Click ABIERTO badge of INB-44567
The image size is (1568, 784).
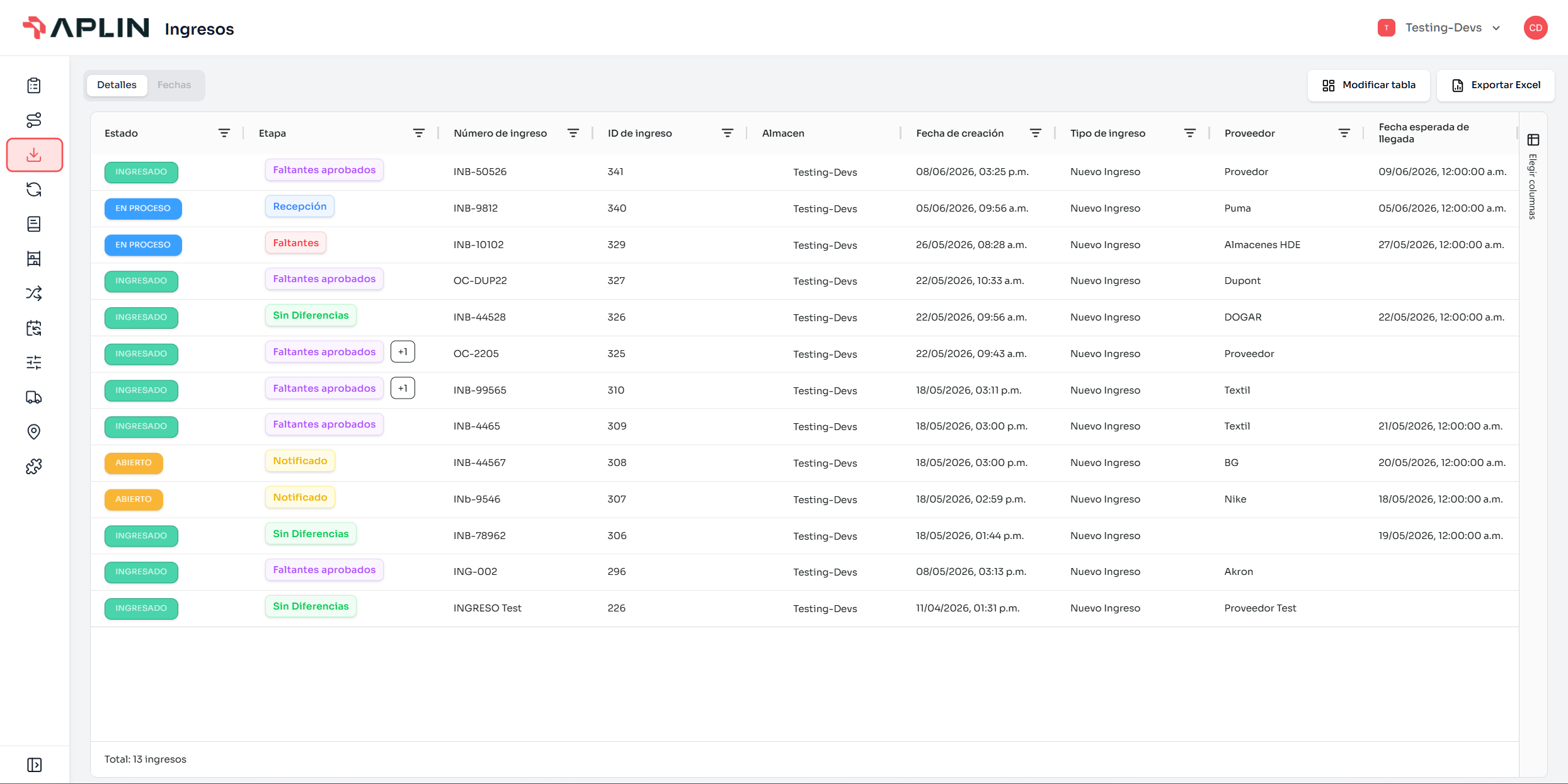coord(134,463)
